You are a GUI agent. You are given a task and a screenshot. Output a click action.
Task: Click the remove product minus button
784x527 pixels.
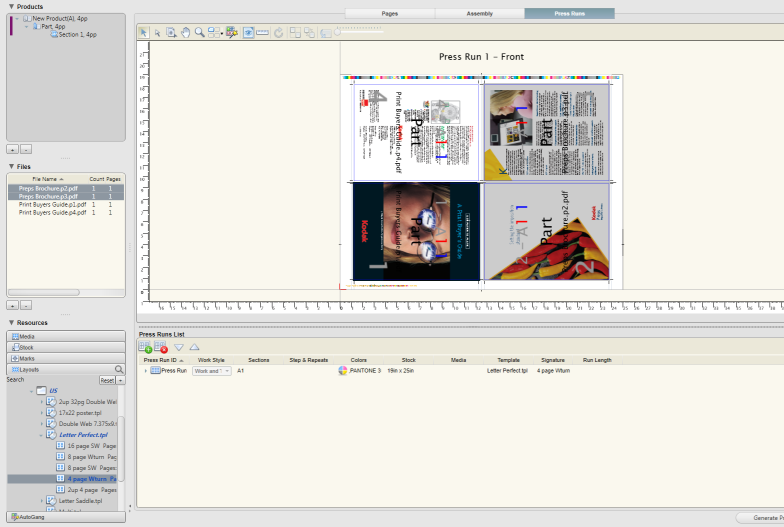click(26, 150)
